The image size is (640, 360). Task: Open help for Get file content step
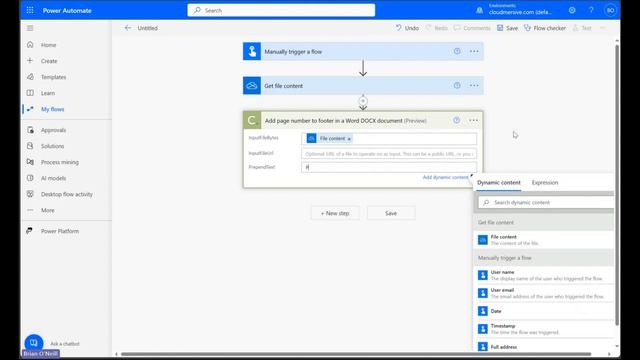pos(457,85)
